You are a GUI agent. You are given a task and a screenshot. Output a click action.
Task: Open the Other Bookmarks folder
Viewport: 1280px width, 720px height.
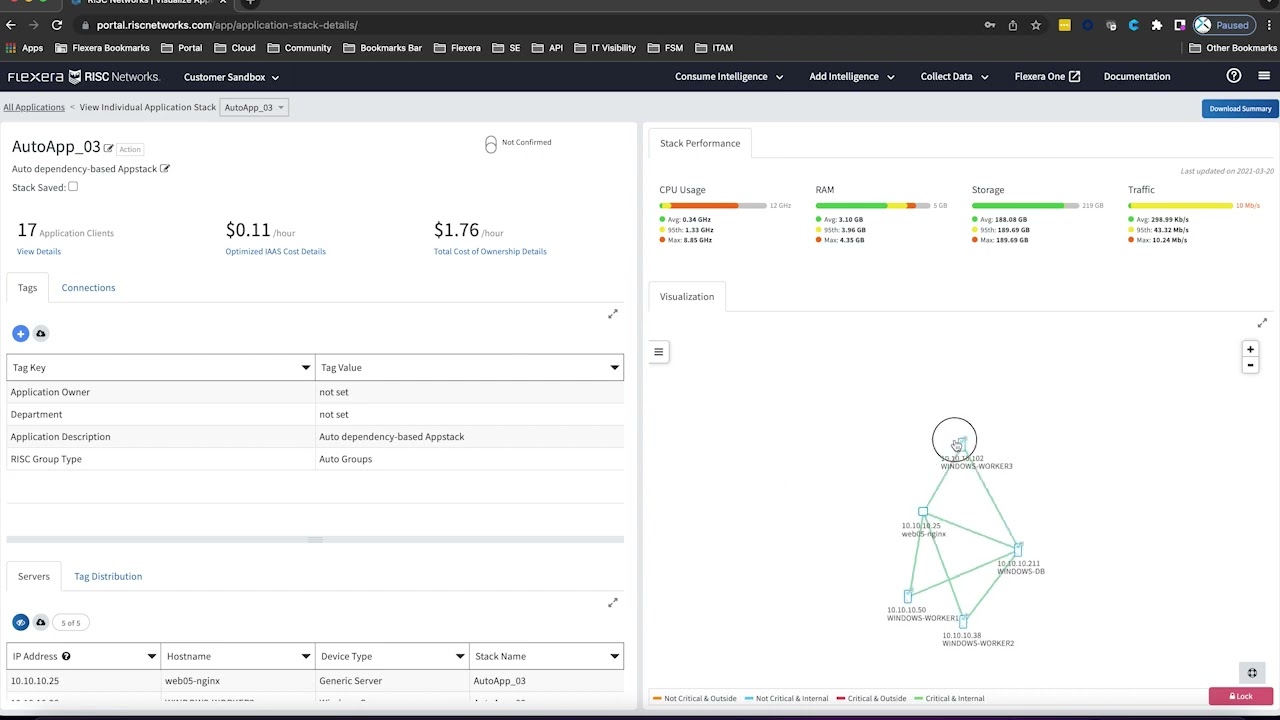coord(1233,48)
